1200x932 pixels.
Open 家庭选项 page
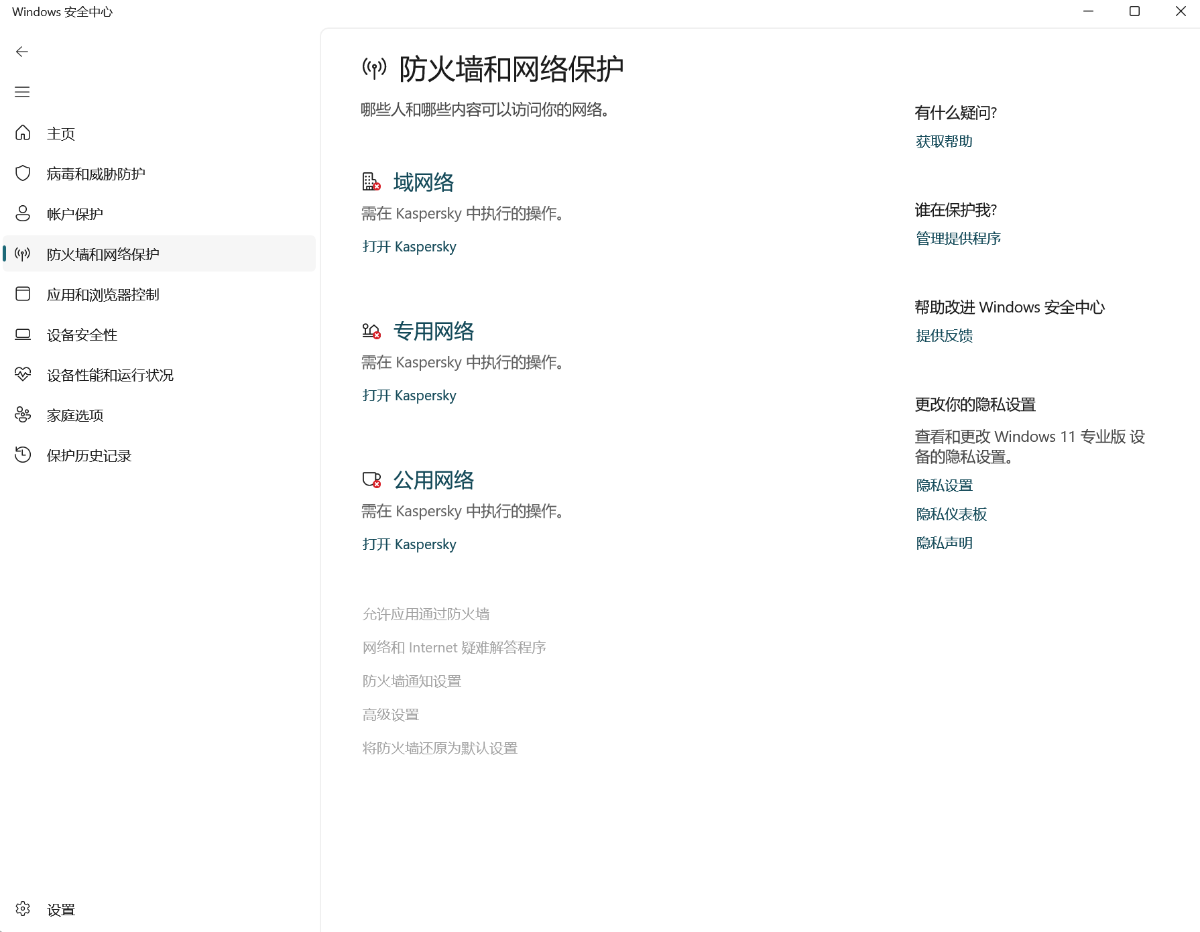[x=159, y=415]
